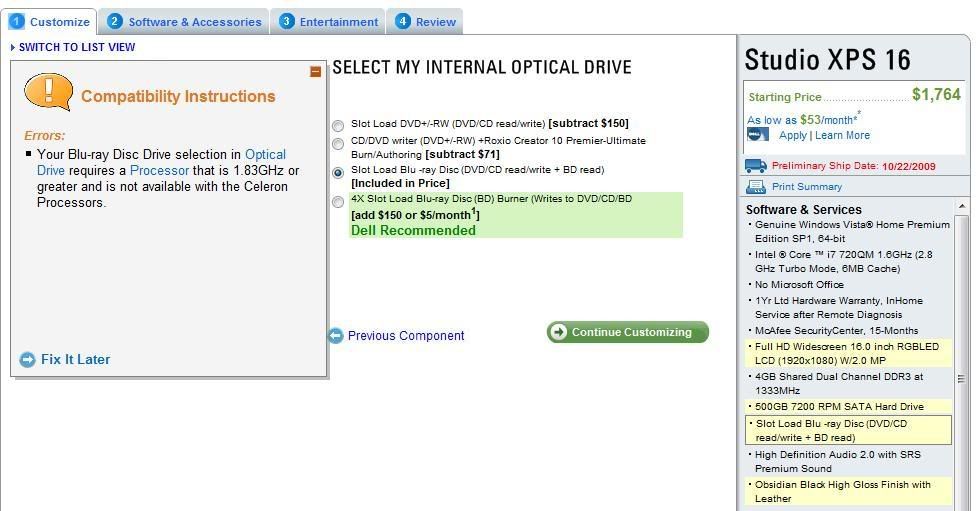Choose the 4X Blu-ray Disc Burner option
This screenshot has height=511, width=979.
tap(338, 202)
